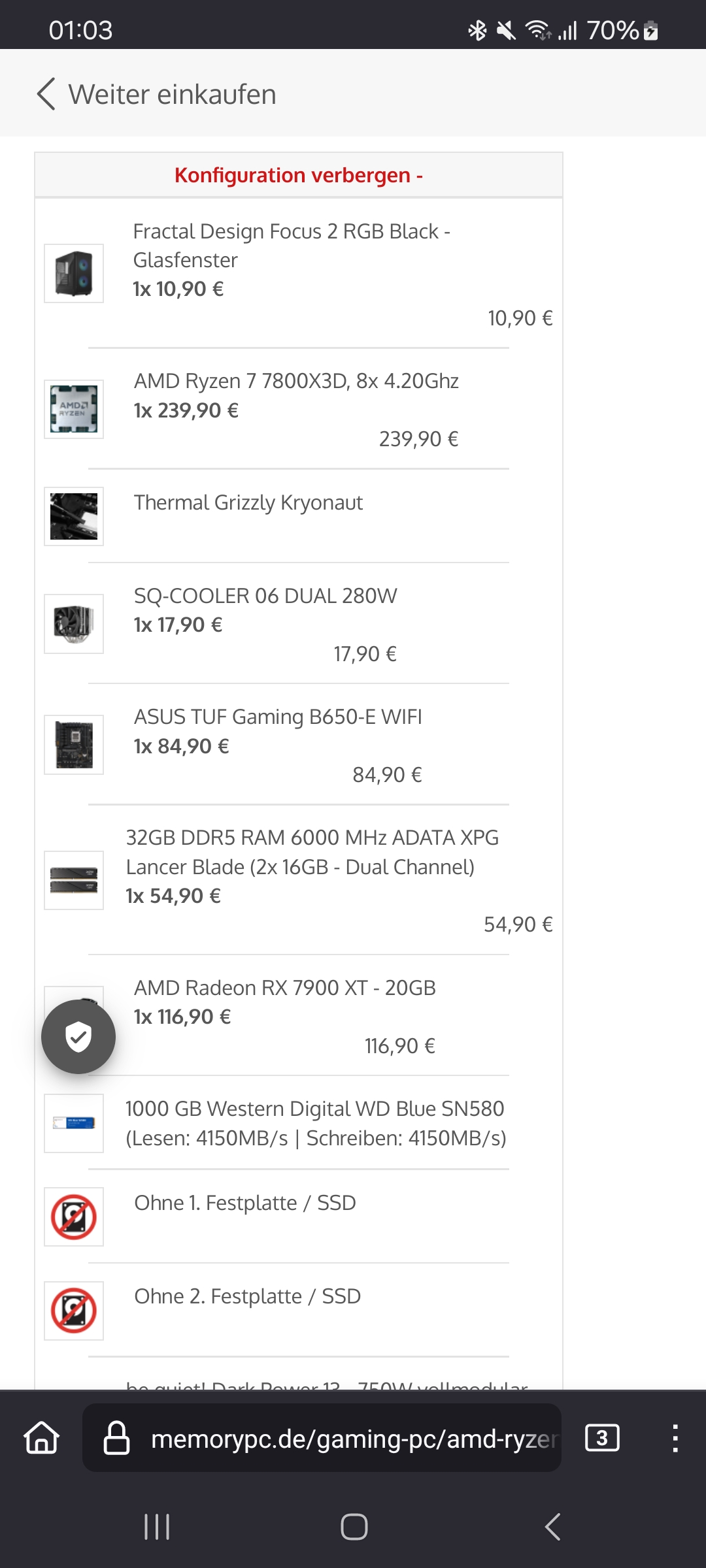Select the ASUS TUF motherboard thumbnail
Viewport: 706px width, 1568px height.
(x=73, y=744)
